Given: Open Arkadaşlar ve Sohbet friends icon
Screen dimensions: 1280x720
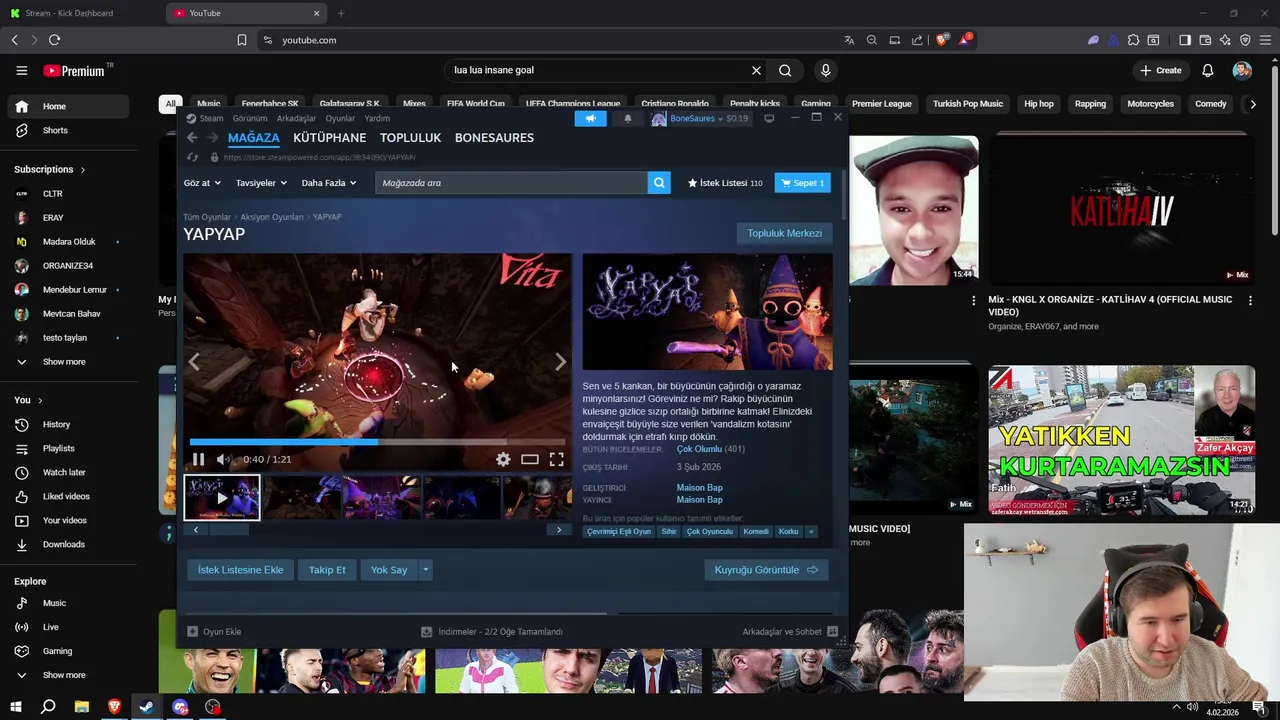Looking at the screenshot, I should tap(833, 632).
